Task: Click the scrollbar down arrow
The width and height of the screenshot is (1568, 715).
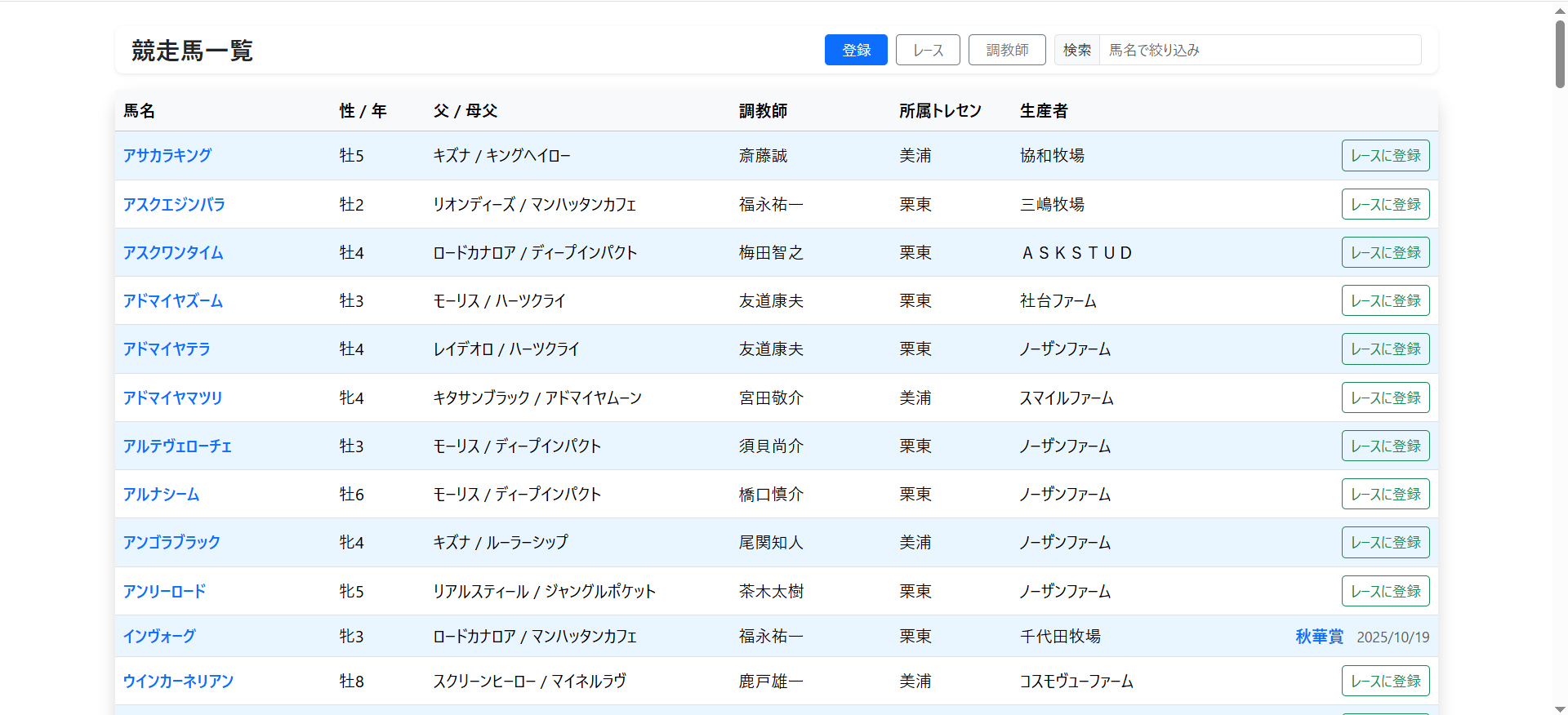Action: click(x=1560, y=708)
